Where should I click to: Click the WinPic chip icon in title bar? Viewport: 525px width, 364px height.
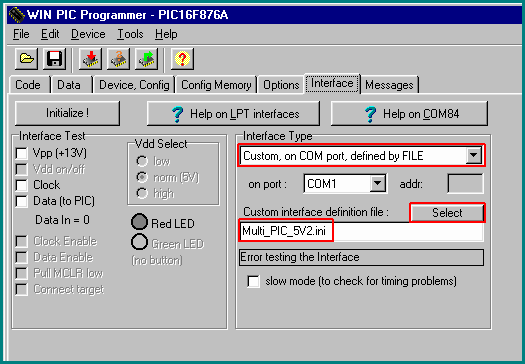click(x=16, y=15)
